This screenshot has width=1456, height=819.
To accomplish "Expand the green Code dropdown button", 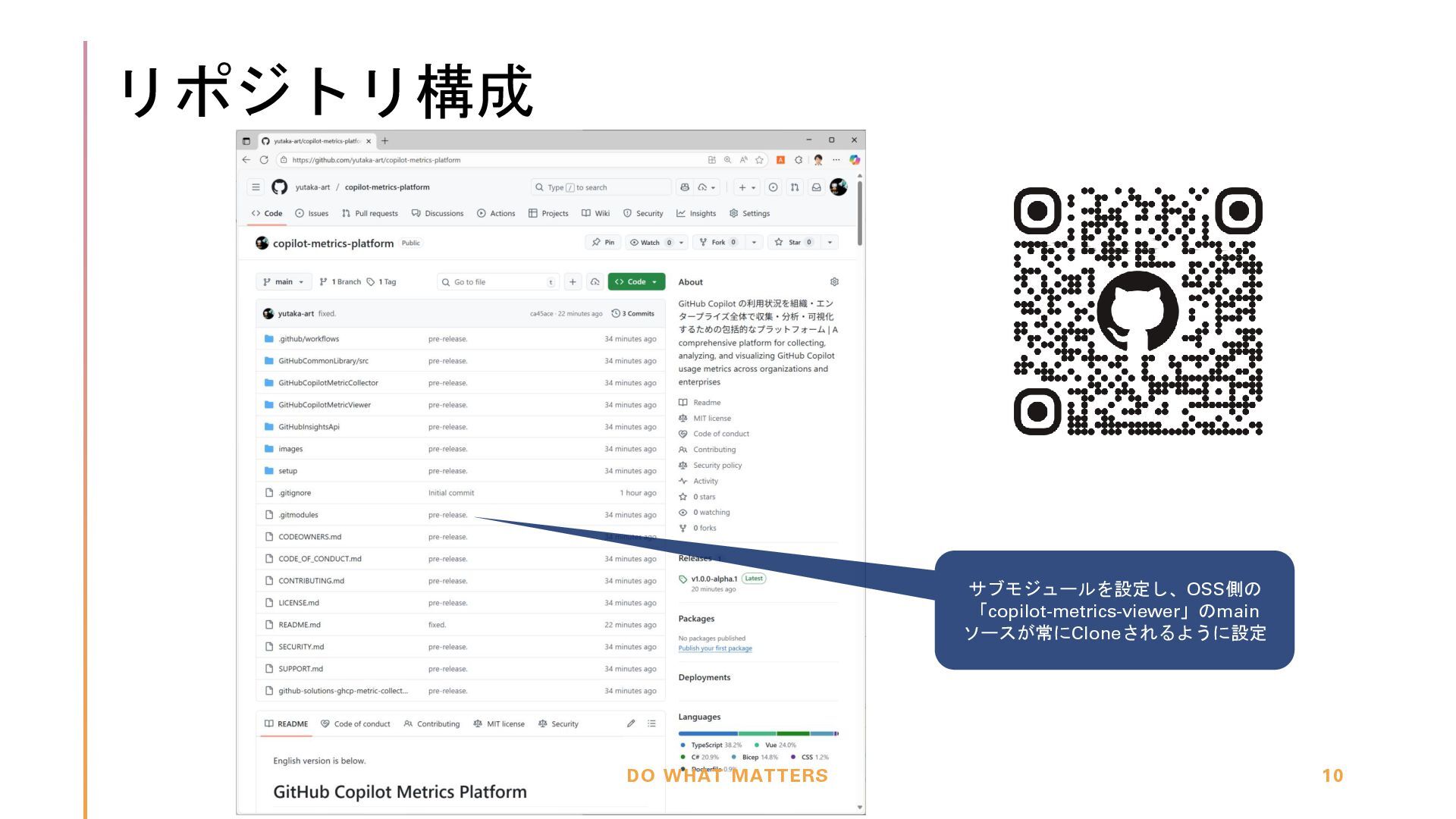I will [x=636, y=282].
